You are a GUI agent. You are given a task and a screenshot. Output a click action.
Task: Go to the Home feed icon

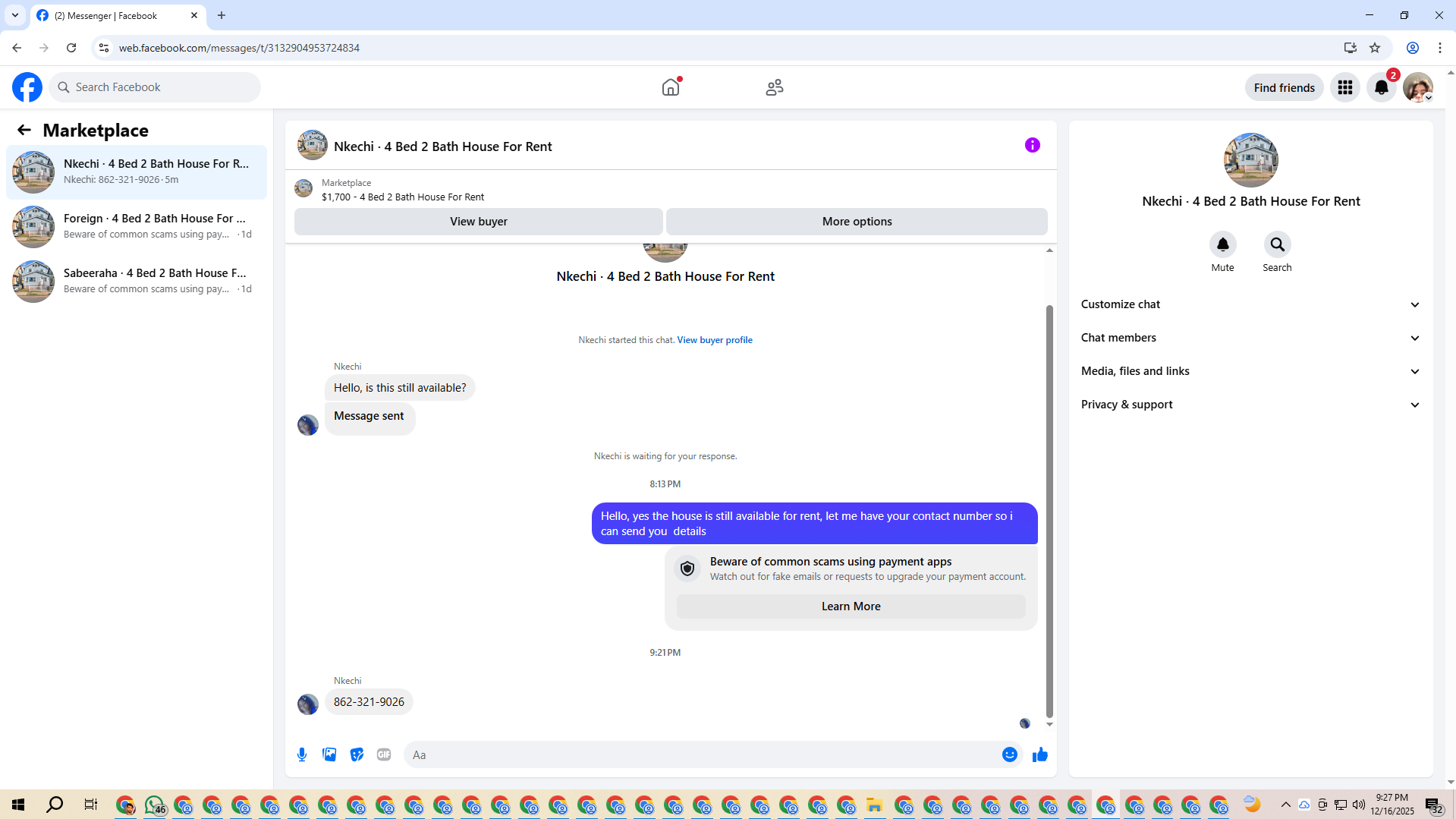pos(671,87)
